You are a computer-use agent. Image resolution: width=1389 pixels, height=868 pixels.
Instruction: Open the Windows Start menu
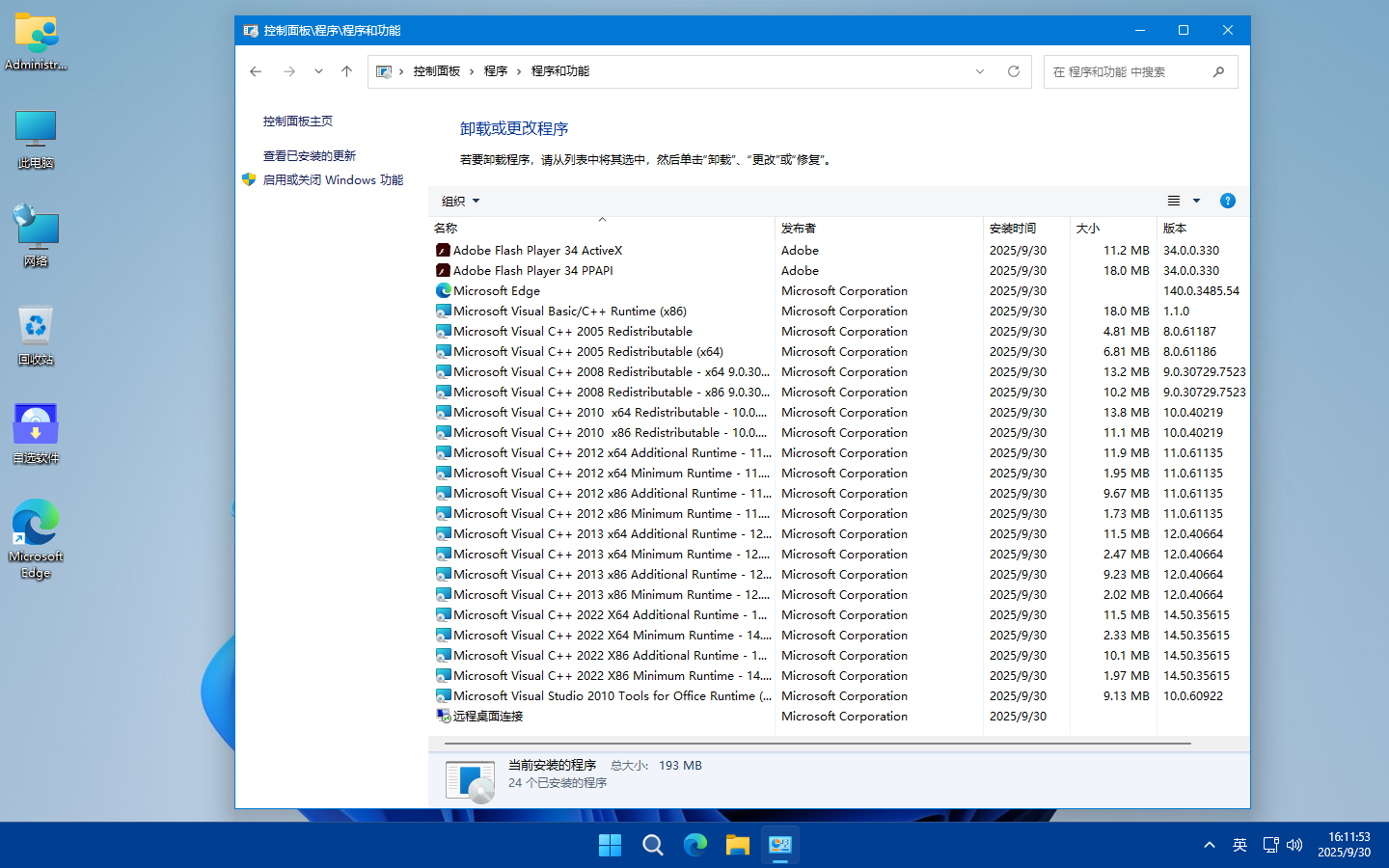610,846
